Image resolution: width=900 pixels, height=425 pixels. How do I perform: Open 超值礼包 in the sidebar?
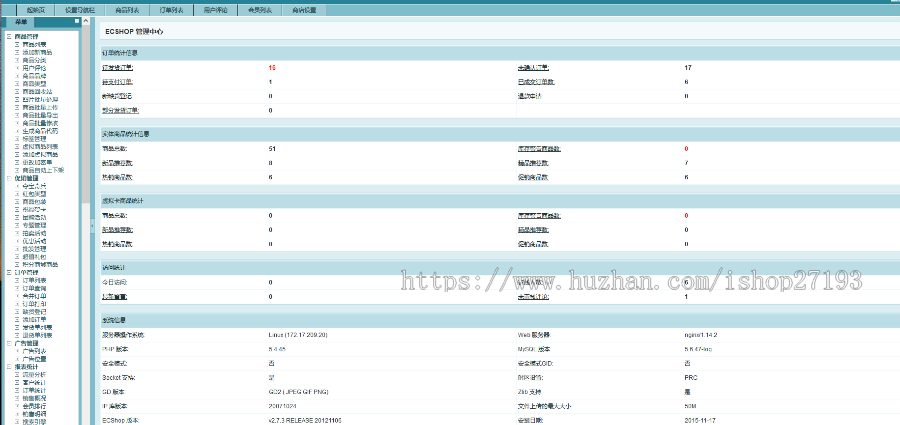coord(34,257)
